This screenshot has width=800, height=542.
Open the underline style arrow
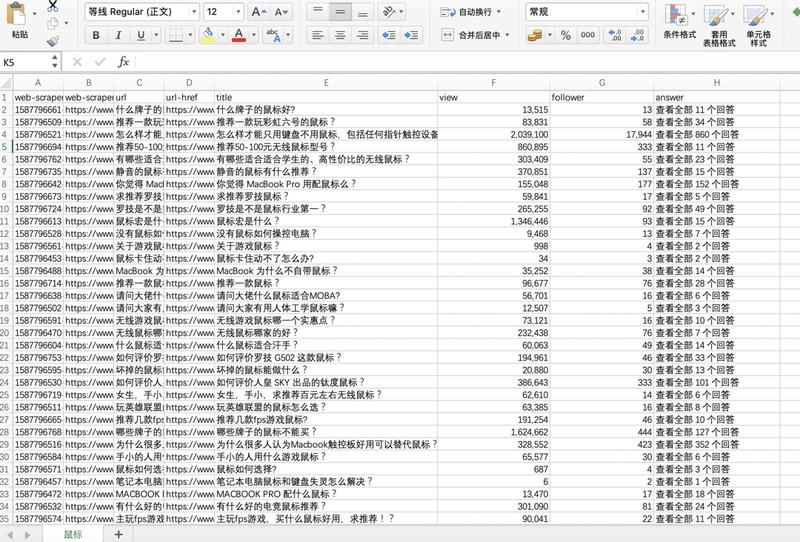pyautogui.click(x=156, y=35)
